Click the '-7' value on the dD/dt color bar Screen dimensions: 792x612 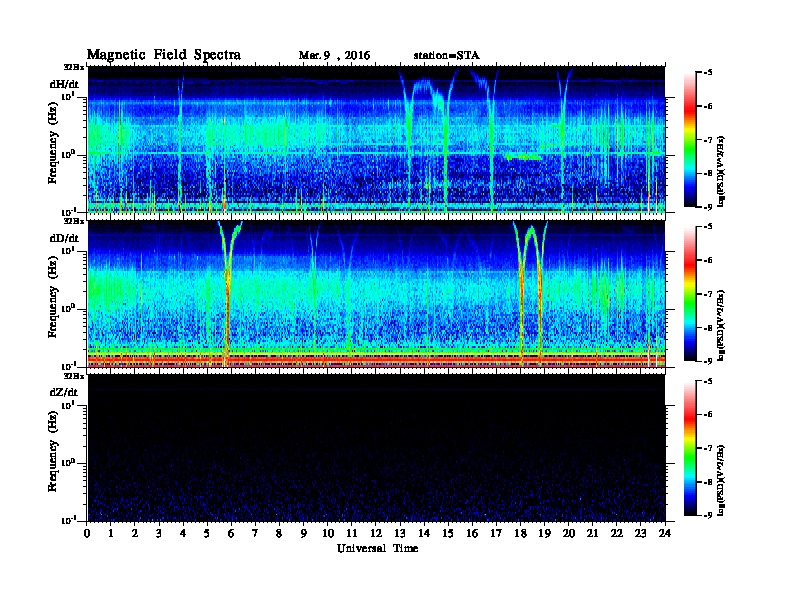708,293
